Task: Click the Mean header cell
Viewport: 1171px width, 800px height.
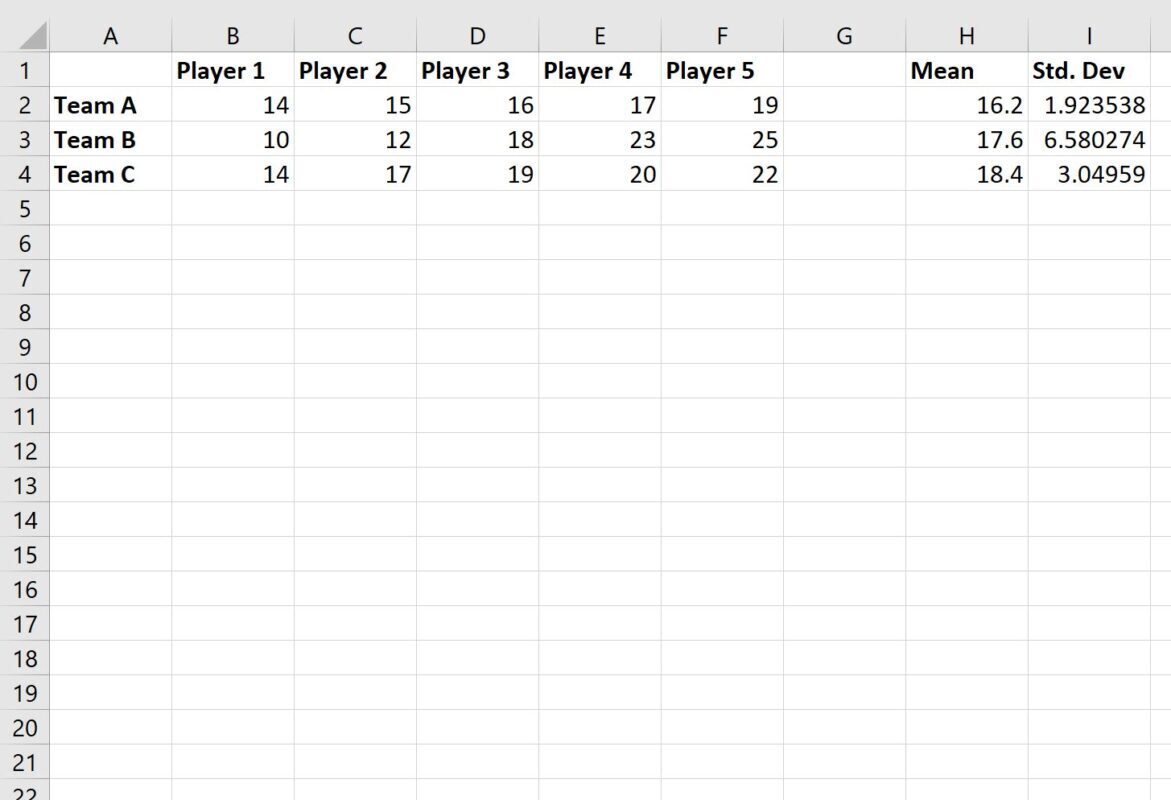Action: point(966,70)
